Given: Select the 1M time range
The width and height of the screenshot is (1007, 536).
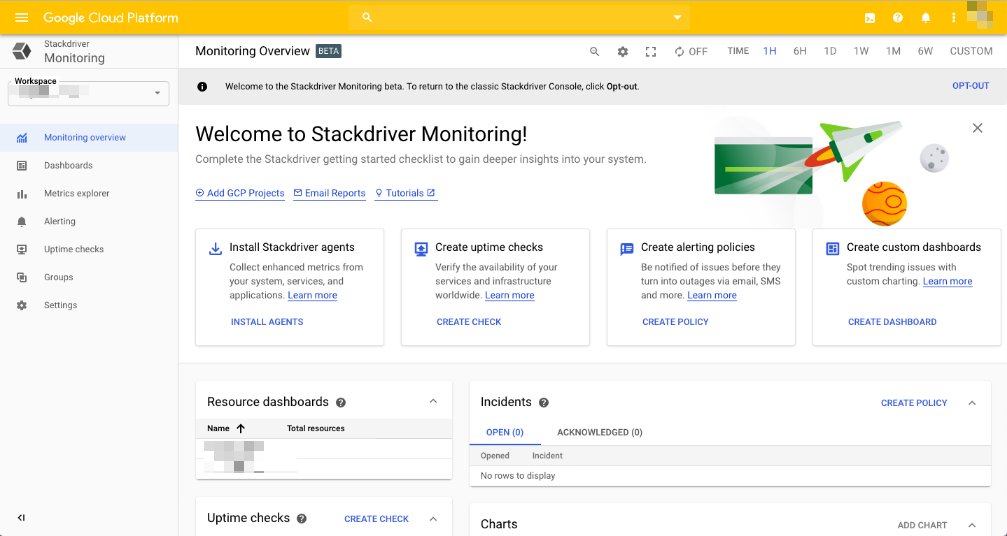Looking at the screenshot, I should click(893, 51).
